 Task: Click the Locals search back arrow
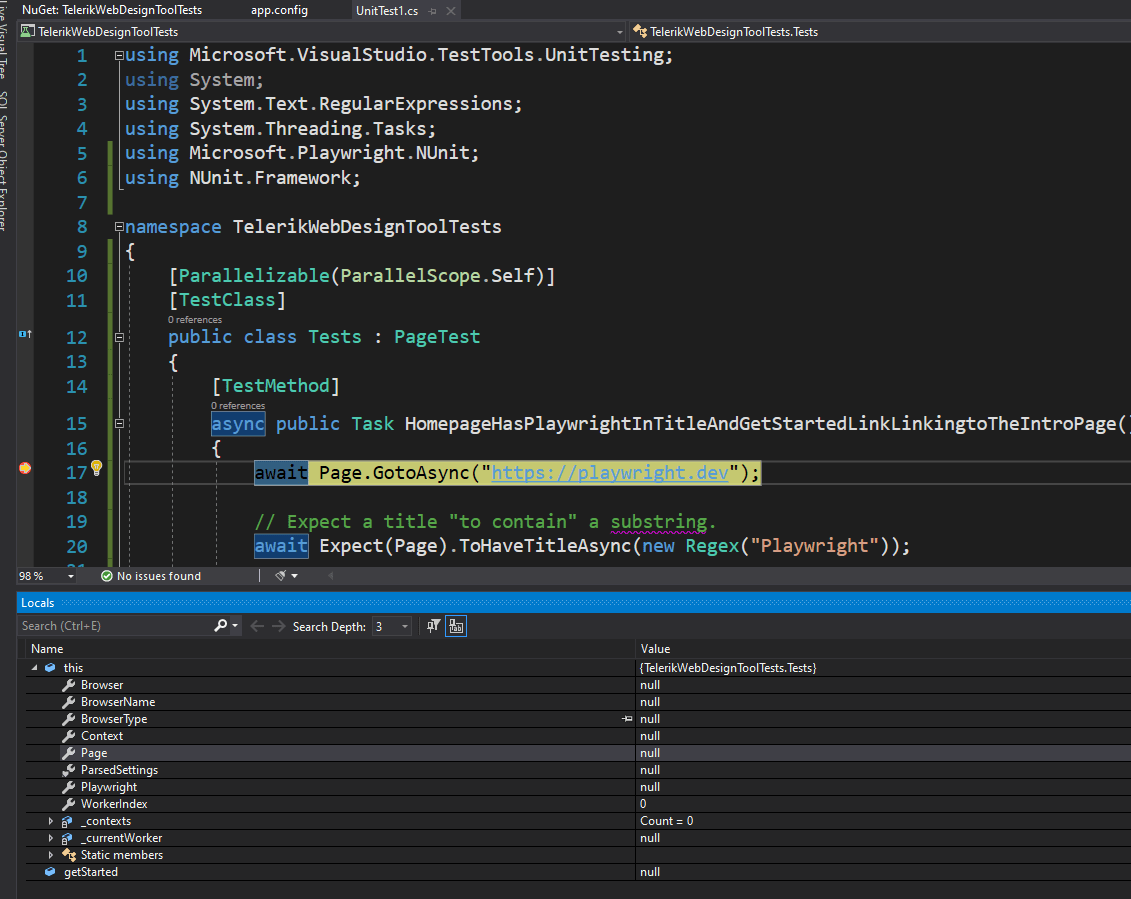coord(257,626)
